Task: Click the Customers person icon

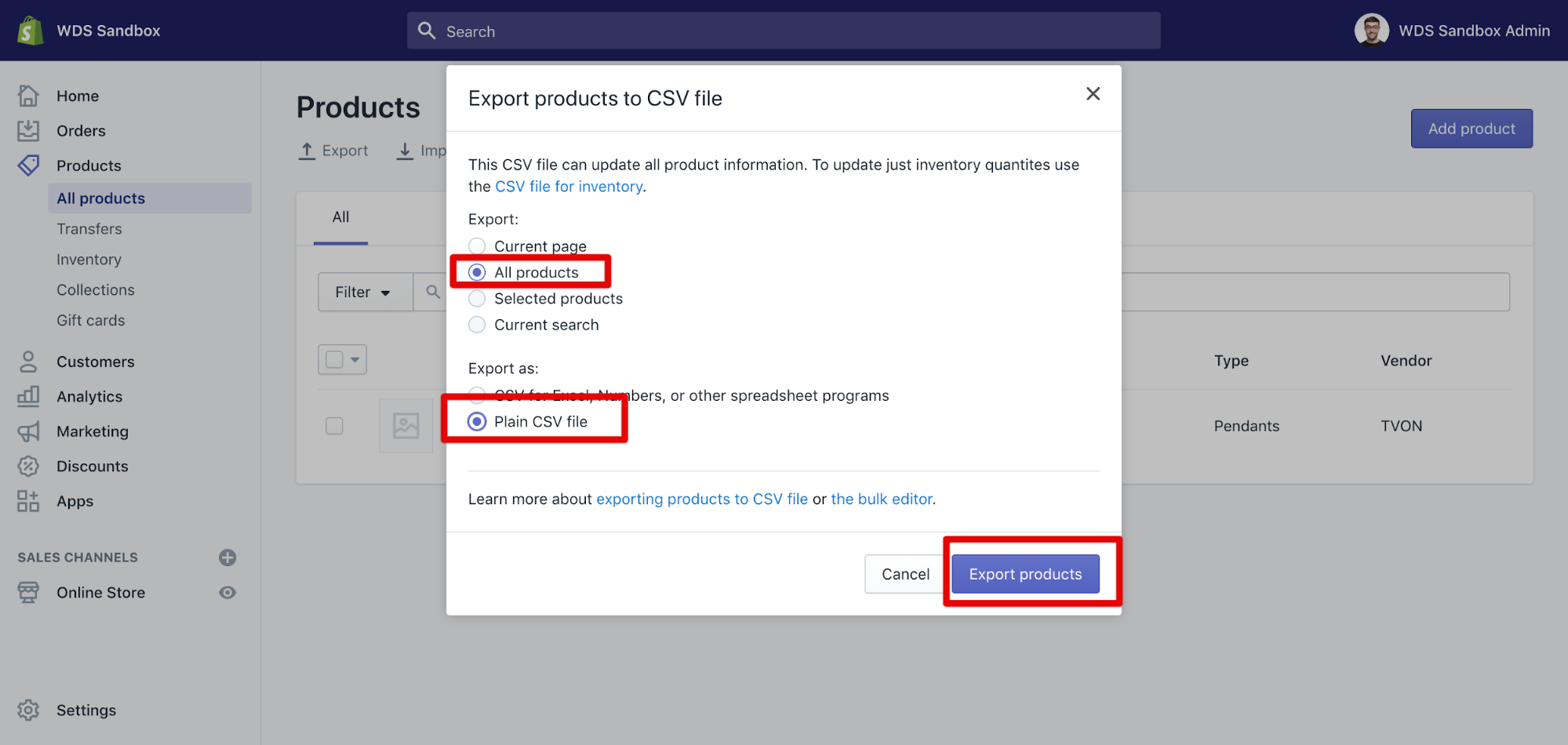Action: pyautogui.click(x=28, y=362)
